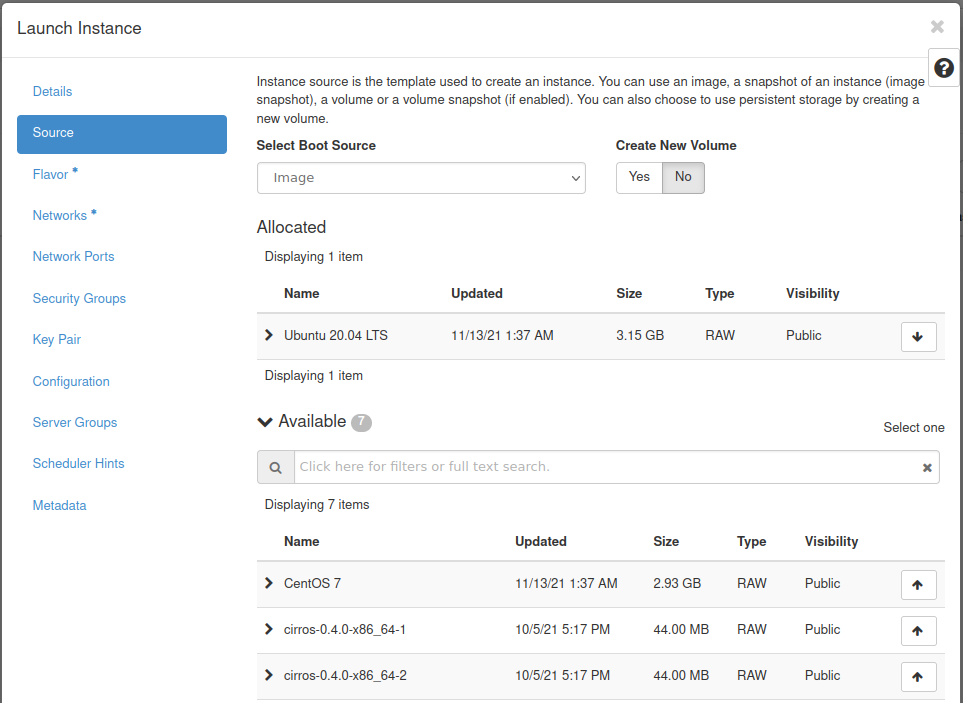Open the Security Groups section

tap(79, 298)
